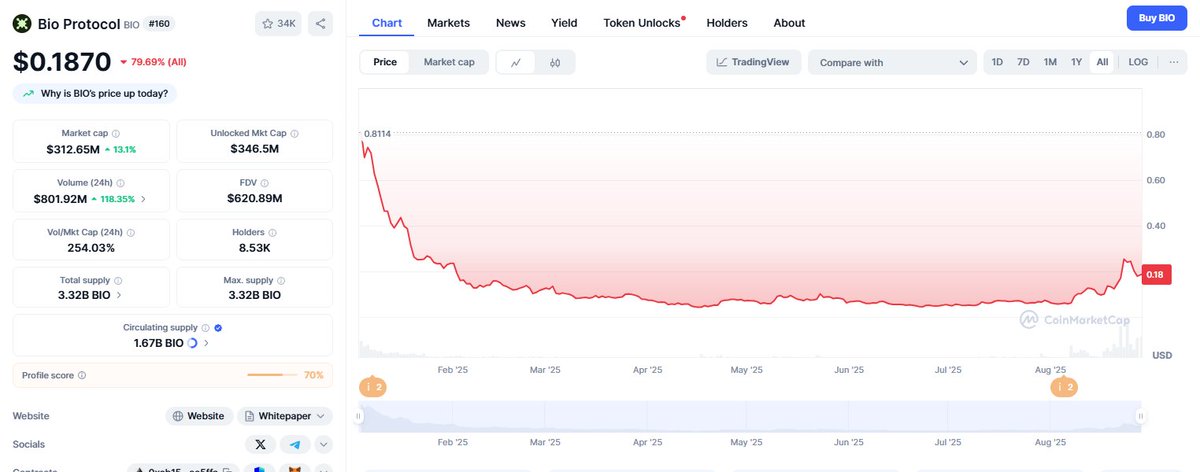Viewport: 1200px width, 472px height.
Task: Set chart range to 1D
Action: coord(997,62)
